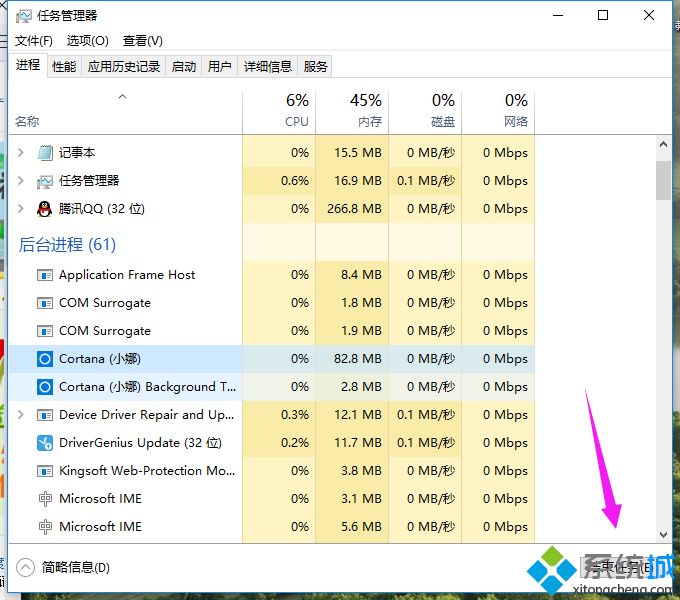Screen dimensions: 680x600
Task: Expand the 任务管理器 process group
Action: [20, 181]
